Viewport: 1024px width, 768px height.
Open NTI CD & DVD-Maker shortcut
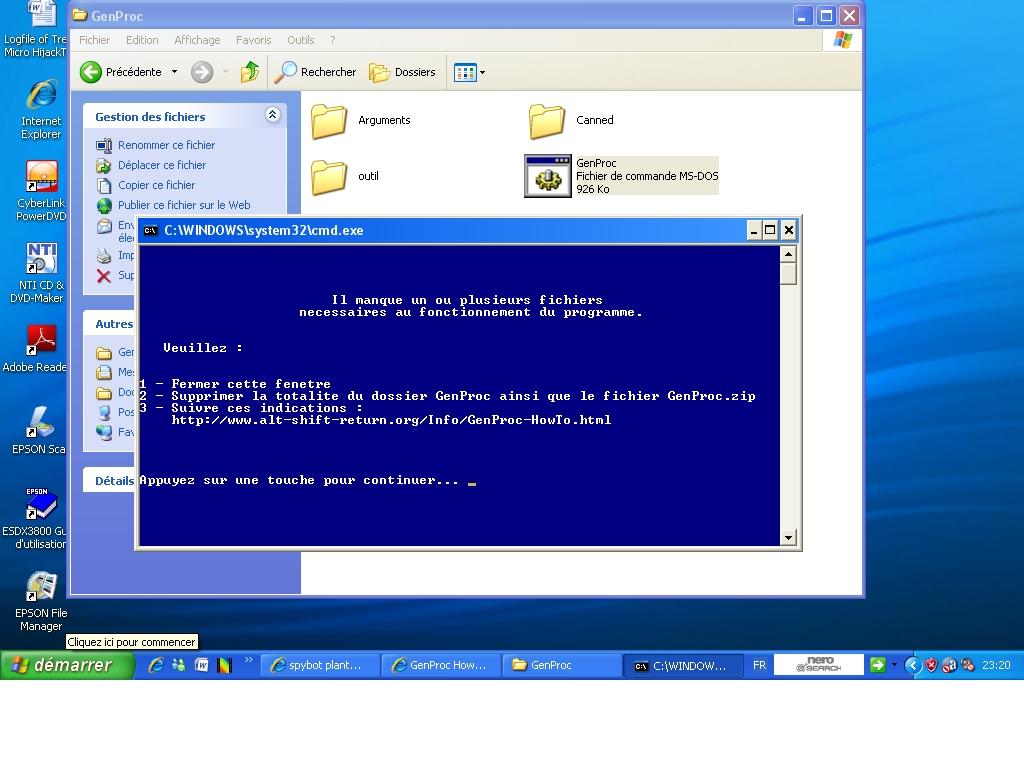coord(41,258)
